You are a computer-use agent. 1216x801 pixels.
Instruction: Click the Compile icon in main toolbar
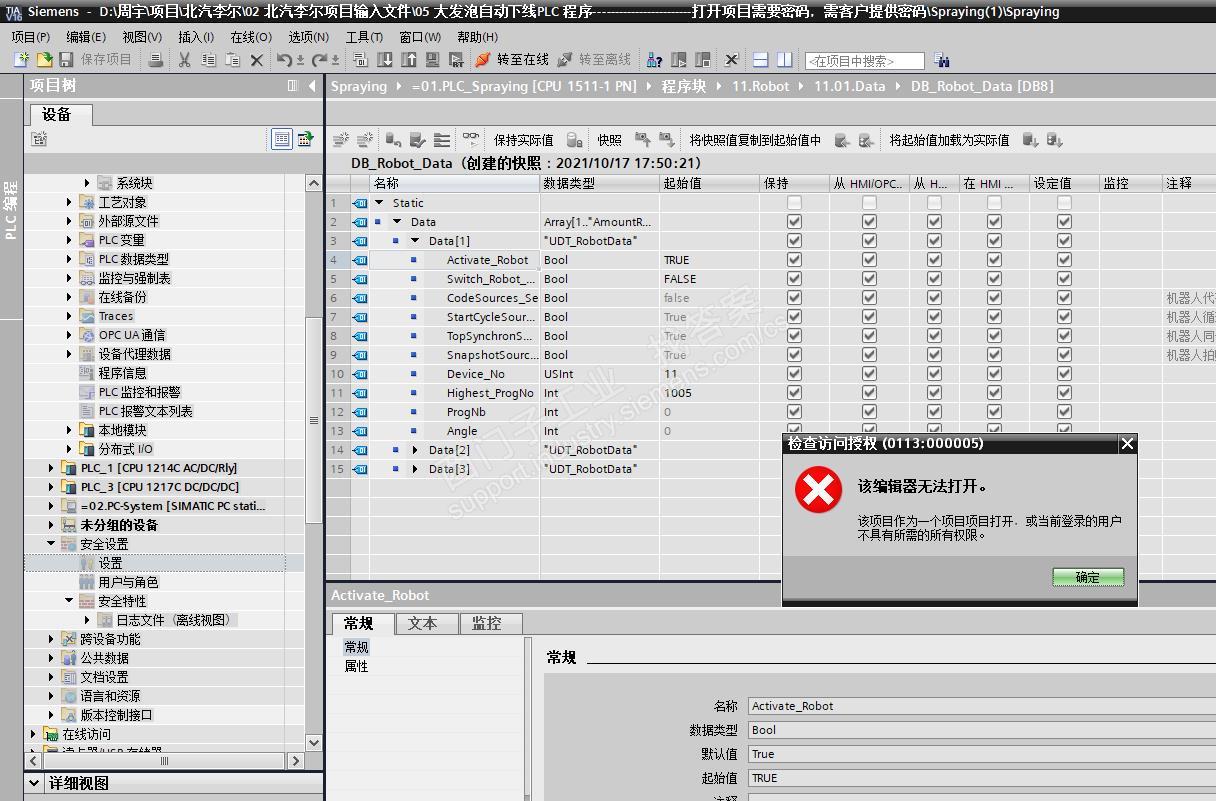click(x=361, y=60)
